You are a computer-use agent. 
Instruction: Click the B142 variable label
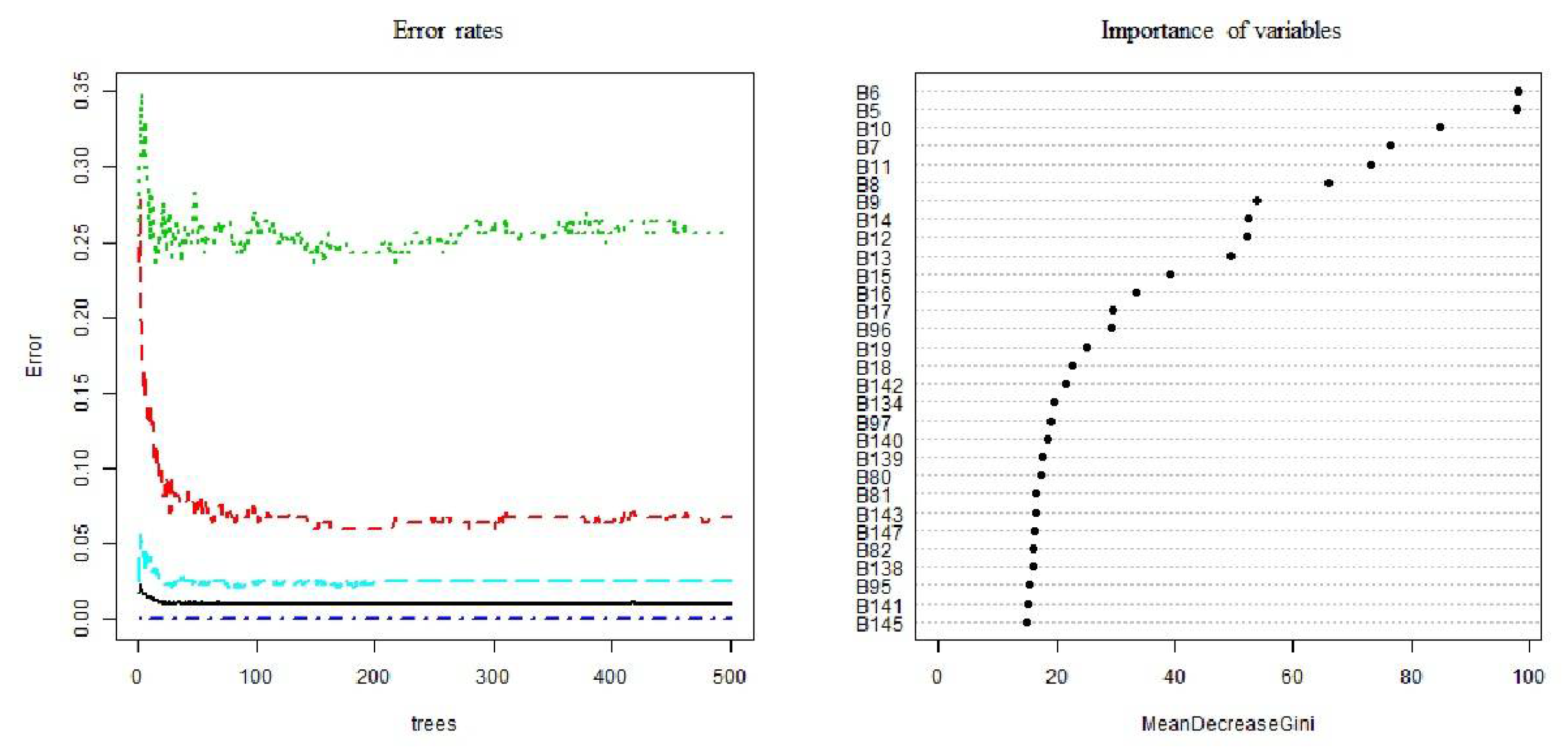(879, 386)
